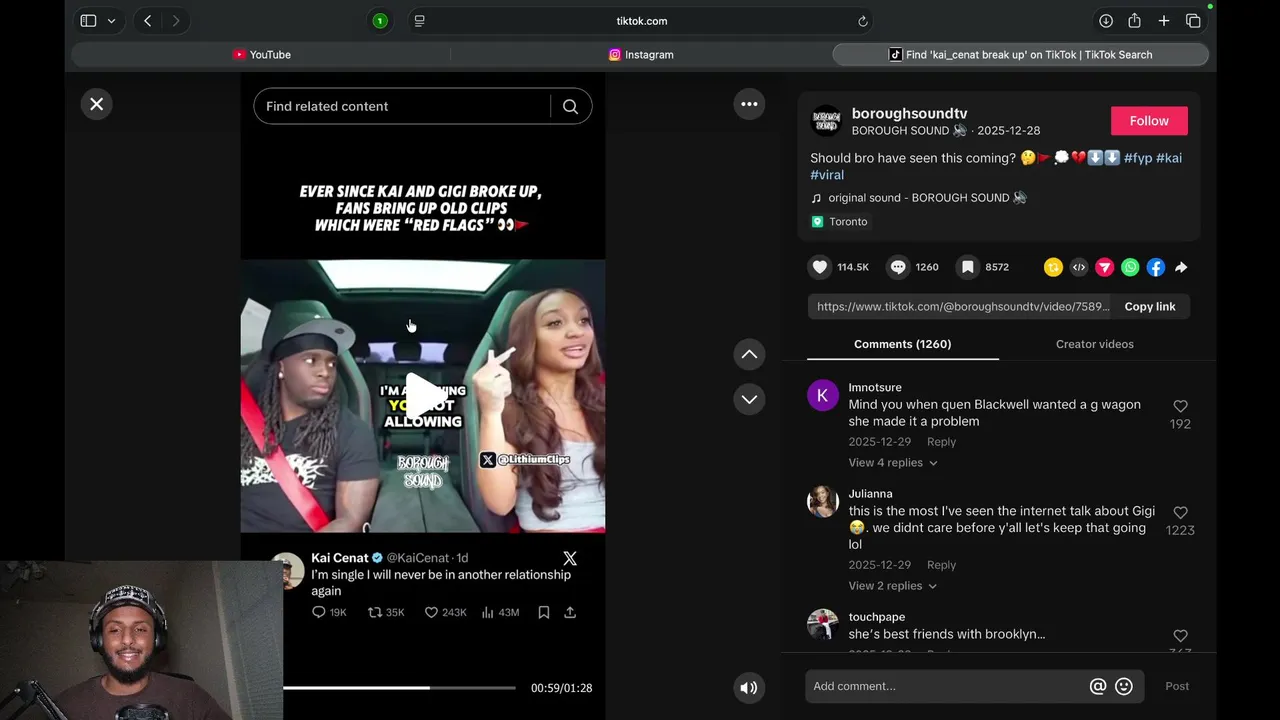Go back in Safari
The width and height of the screenshot is (1280, 720).
point(147,21)
